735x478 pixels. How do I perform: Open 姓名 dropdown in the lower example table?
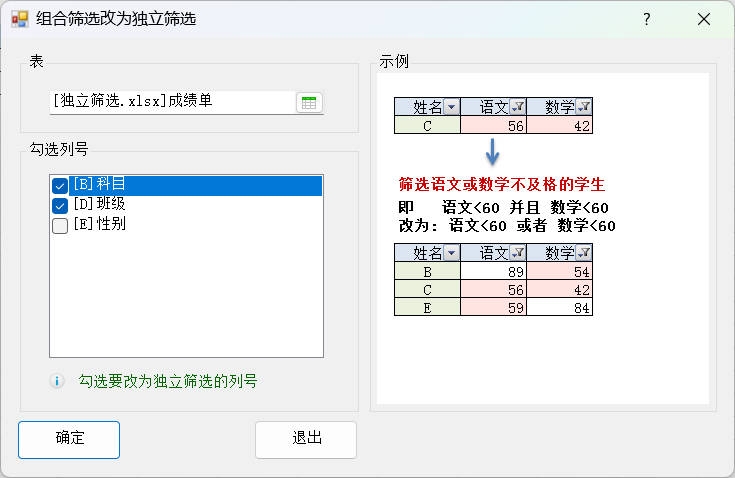[x=451, y=253]
